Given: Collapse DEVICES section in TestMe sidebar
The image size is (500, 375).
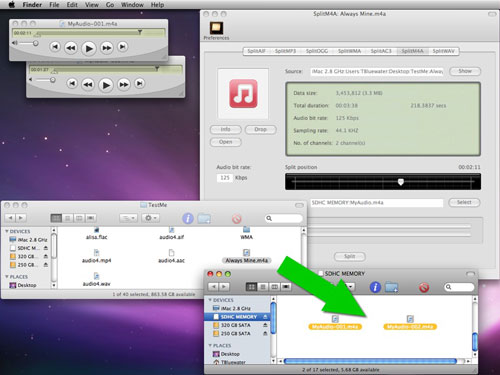Looking at the screenshot, I should pyautogui.click(x=7, y=231).
